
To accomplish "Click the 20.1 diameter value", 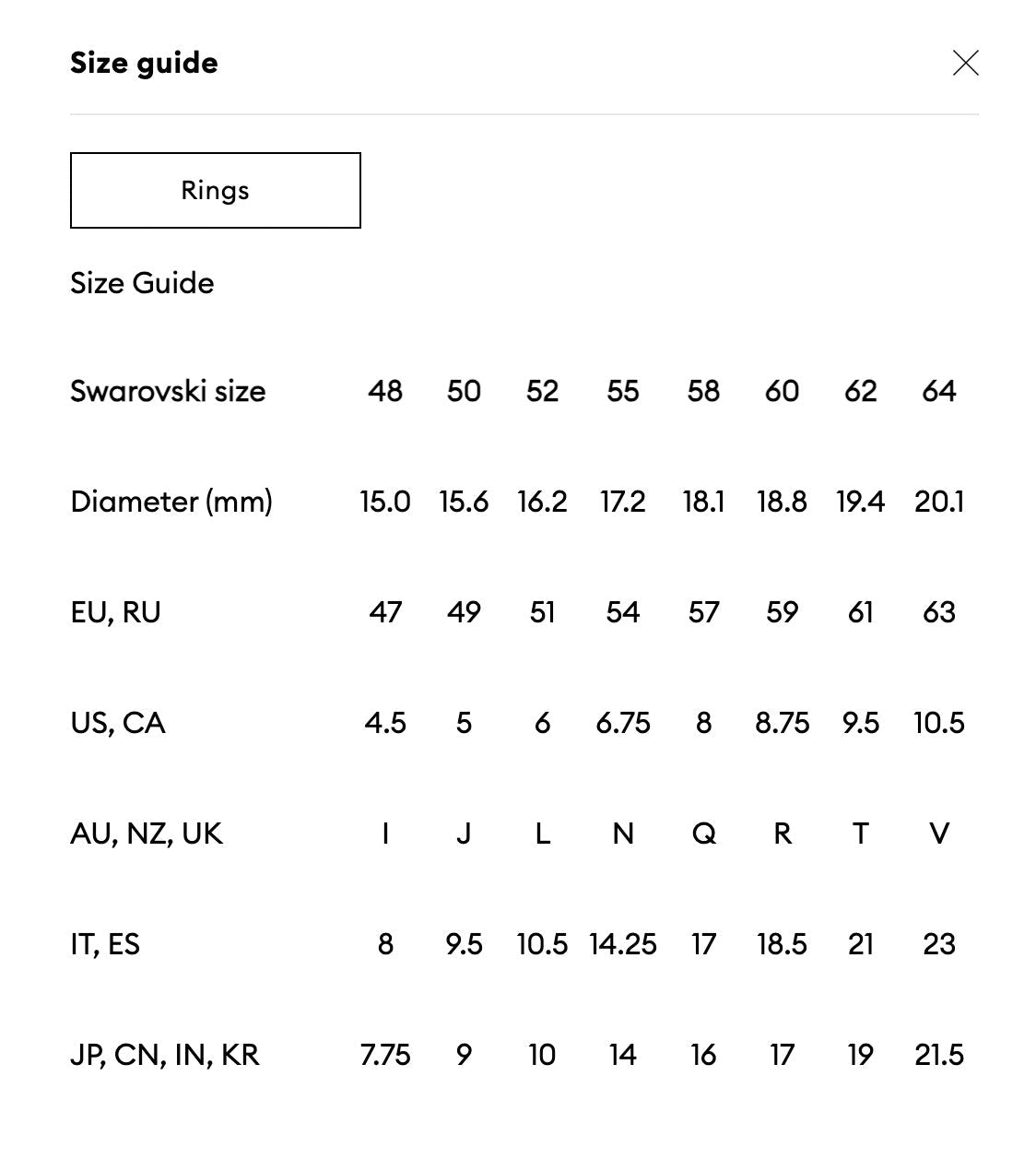I will point(938,502).
